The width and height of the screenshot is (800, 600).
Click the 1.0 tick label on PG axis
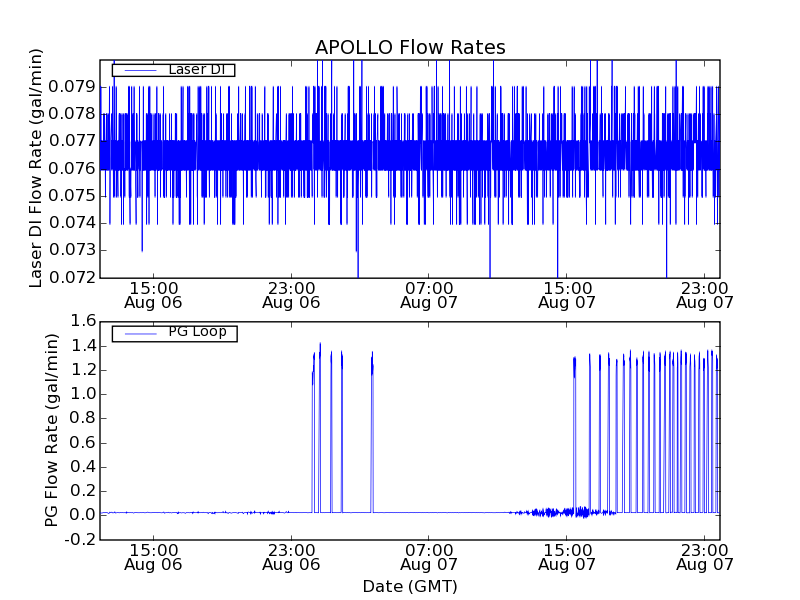click(x=83, y=394)
